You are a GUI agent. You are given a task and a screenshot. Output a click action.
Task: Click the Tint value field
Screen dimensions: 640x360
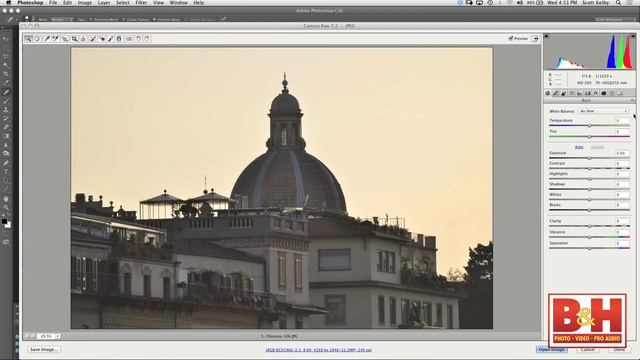(x=622, y=132)
